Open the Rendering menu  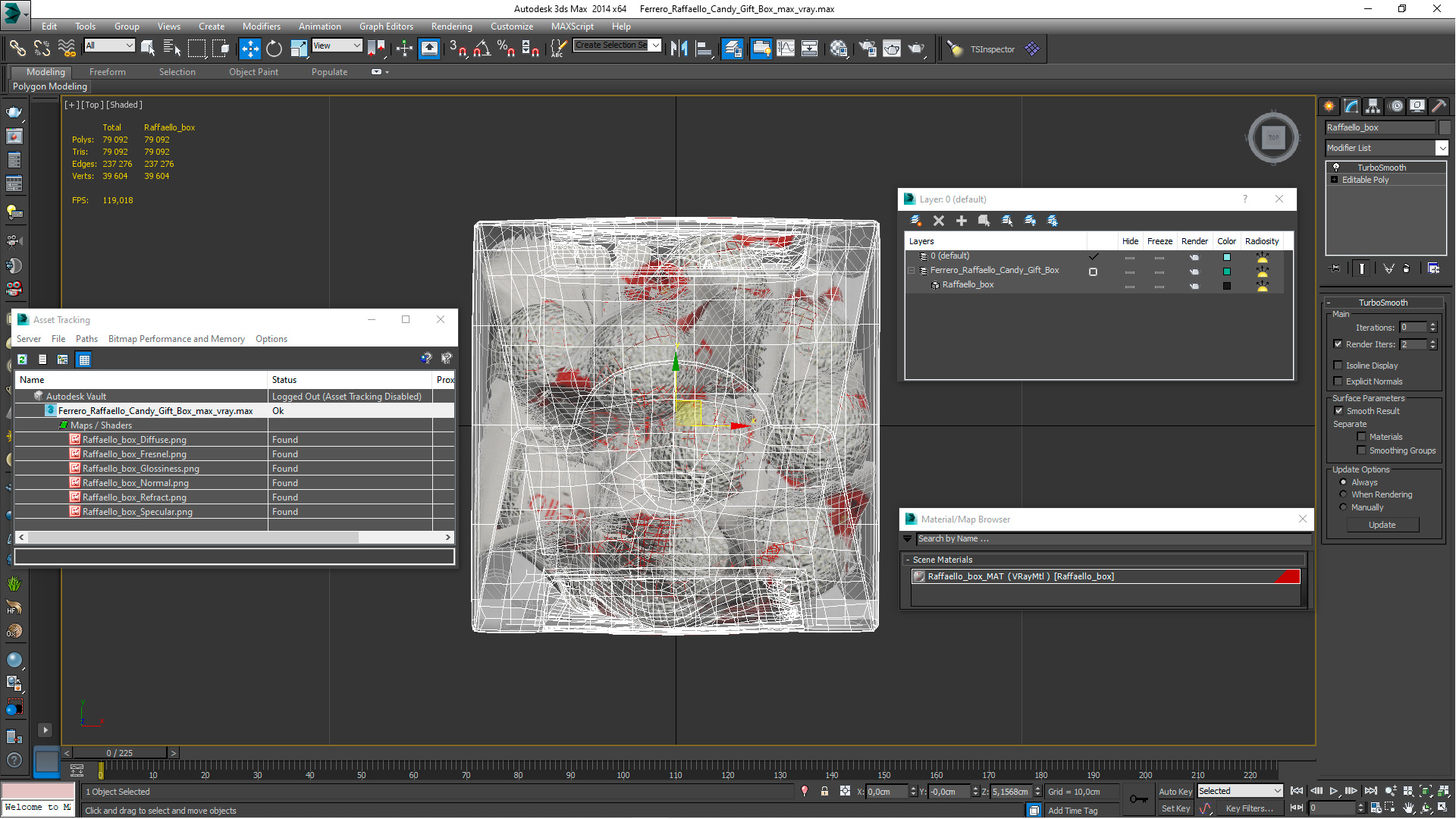pyautogui.click(x=451, y=26)
